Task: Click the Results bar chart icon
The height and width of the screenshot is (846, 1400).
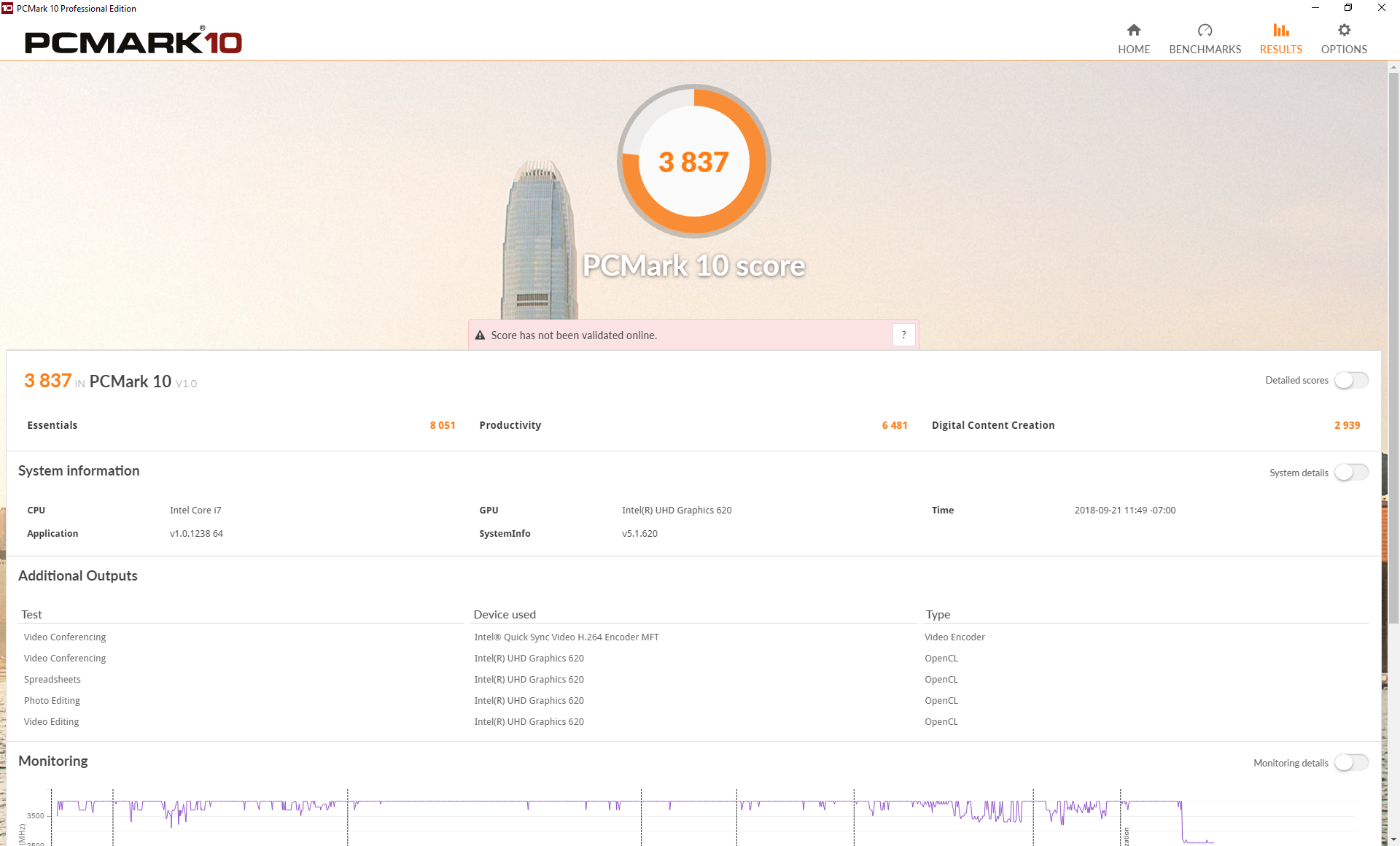Action: coord(1280,30)
